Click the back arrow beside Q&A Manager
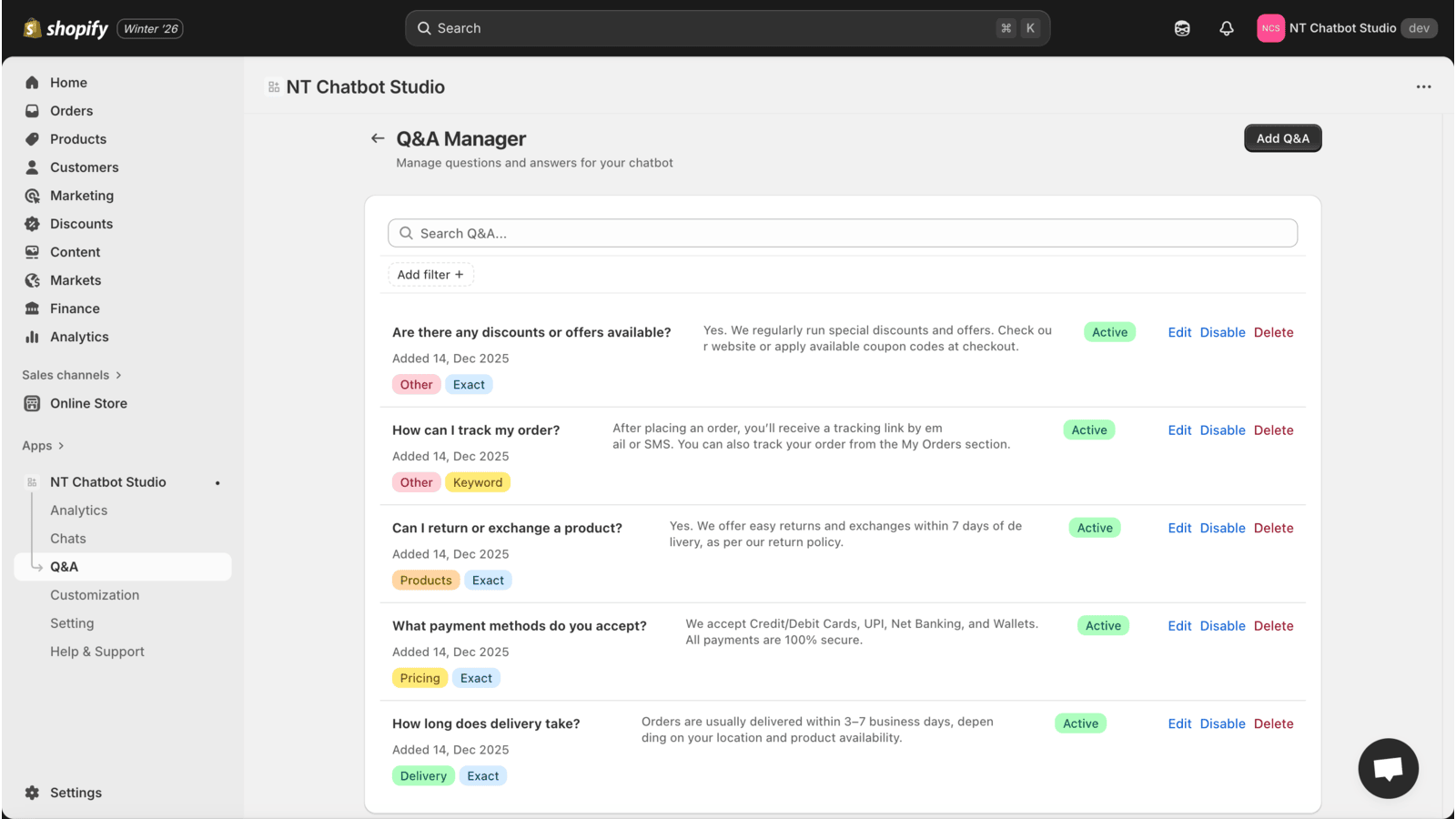 [378, 138]
